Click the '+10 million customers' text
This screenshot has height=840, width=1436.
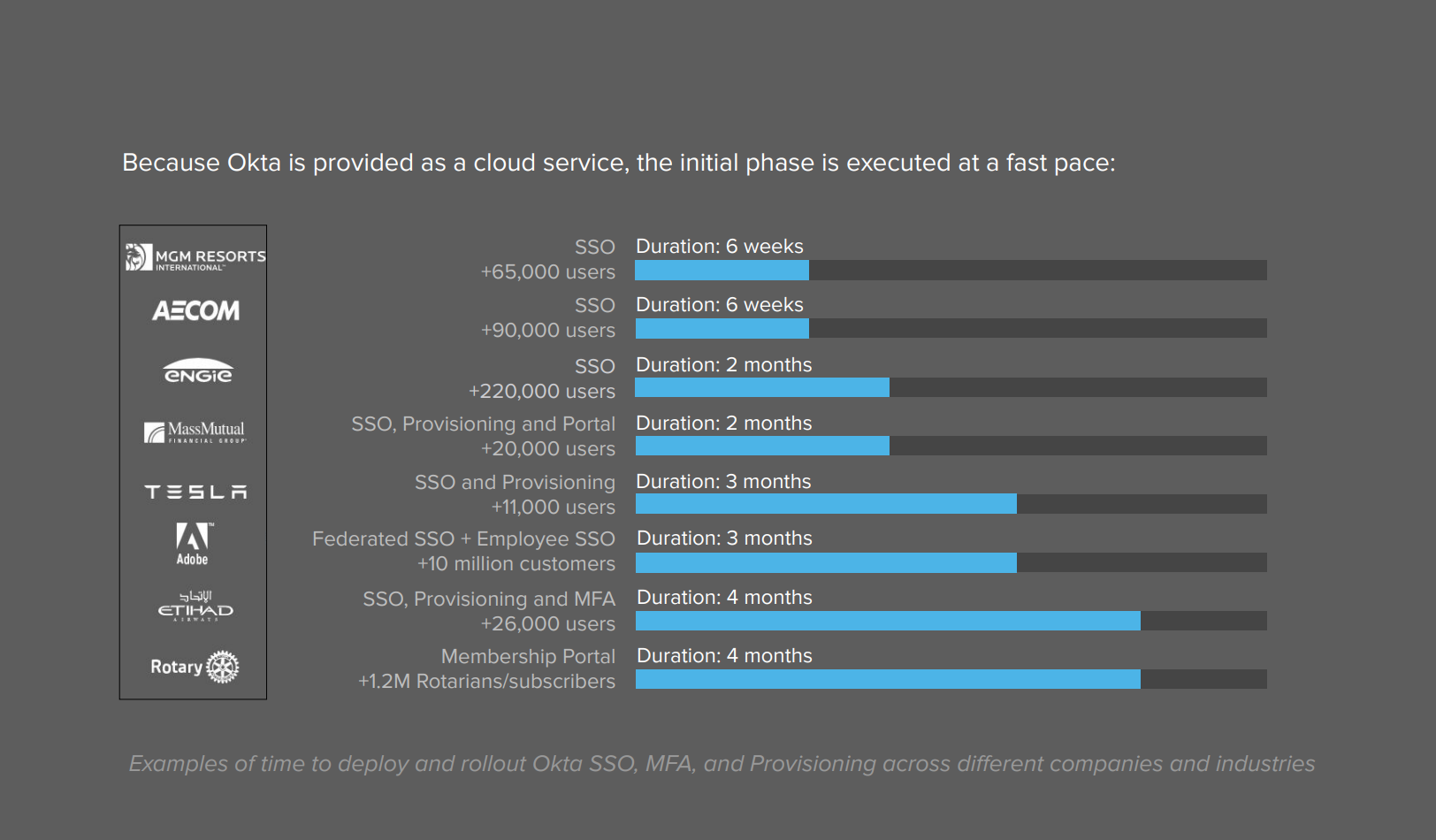tap(516, 564)
